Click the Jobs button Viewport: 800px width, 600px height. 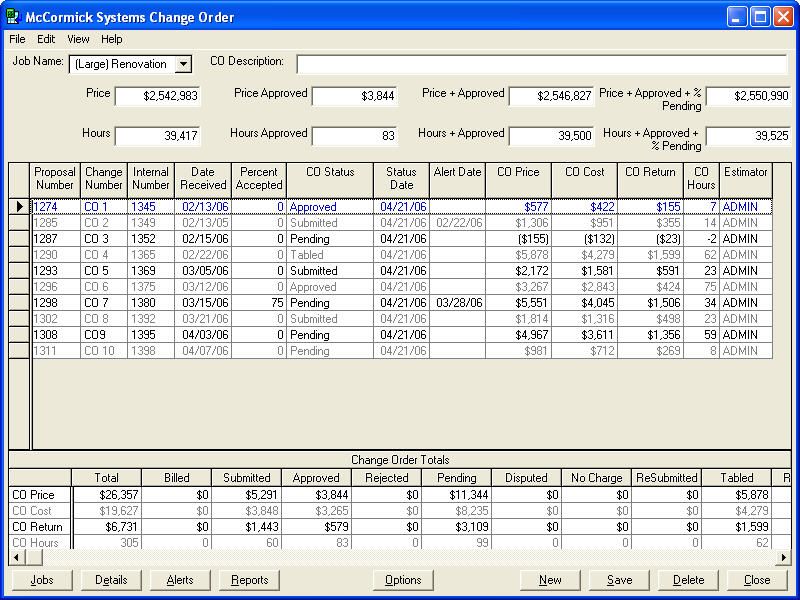(42, 580)
